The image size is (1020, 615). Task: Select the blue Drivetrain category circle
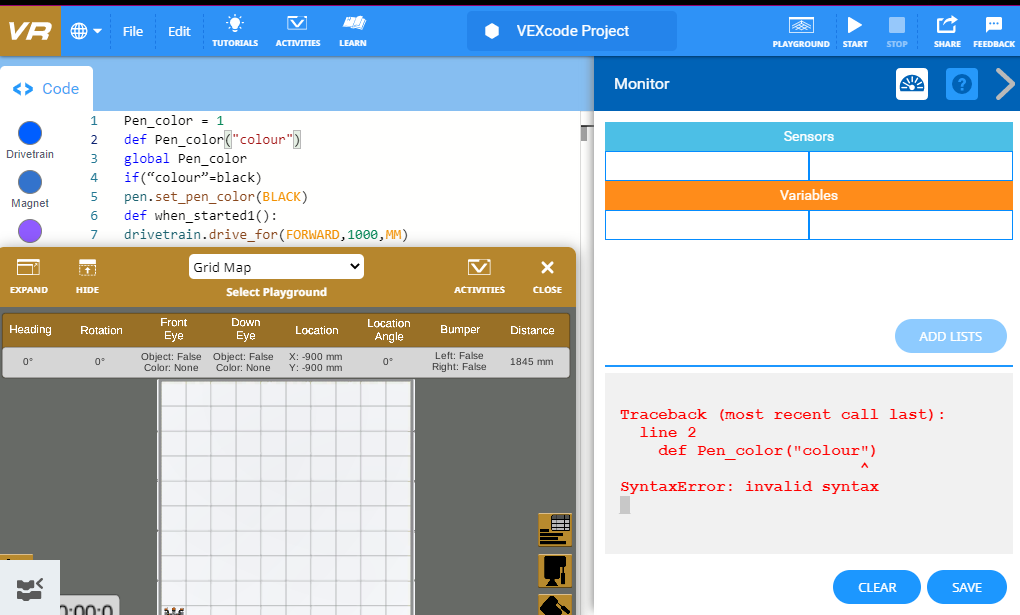tap(30, 133)
